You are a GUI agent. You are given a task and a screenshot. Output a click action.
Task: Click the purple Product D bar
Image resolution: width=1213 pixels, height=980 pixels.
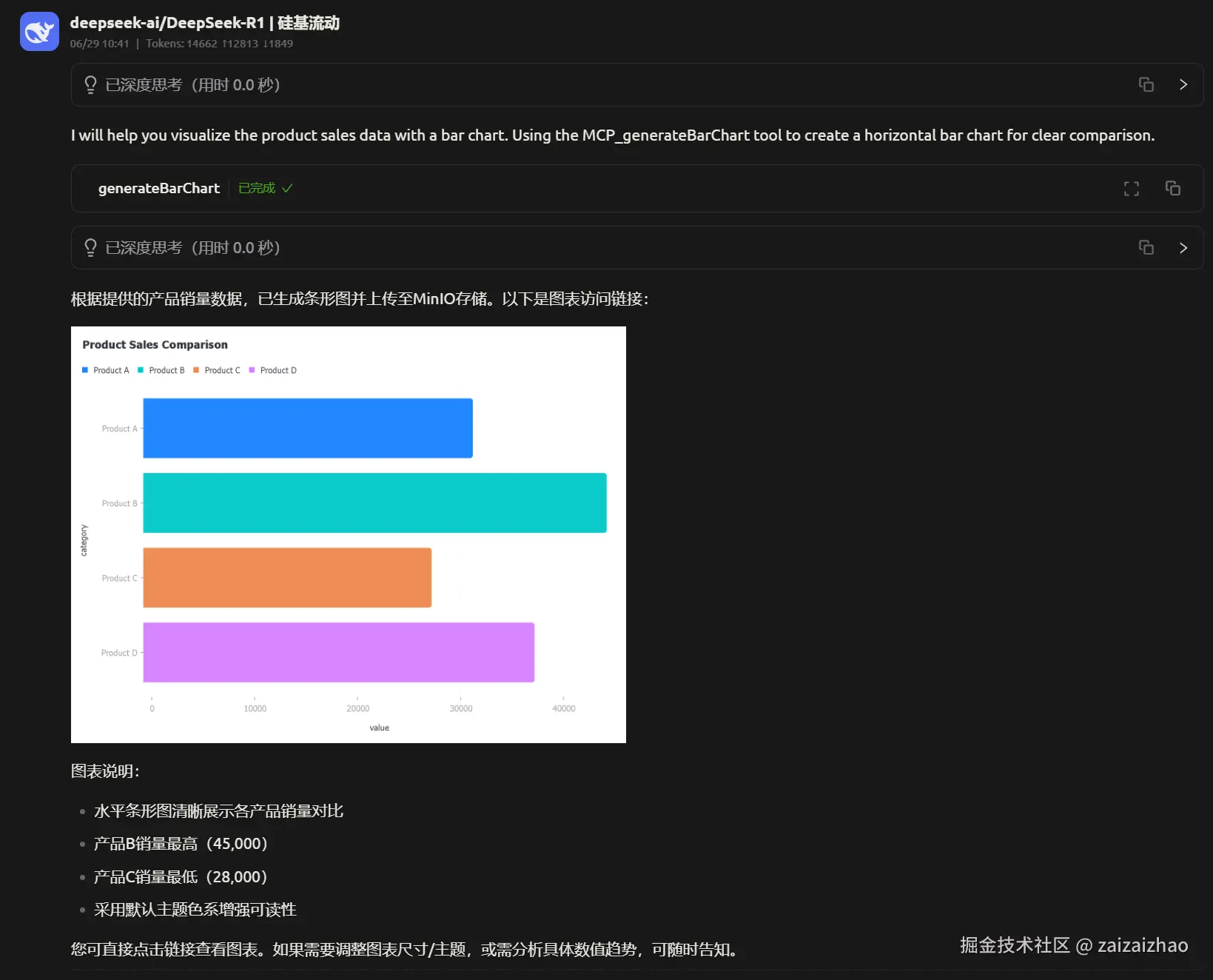(338, 652)
